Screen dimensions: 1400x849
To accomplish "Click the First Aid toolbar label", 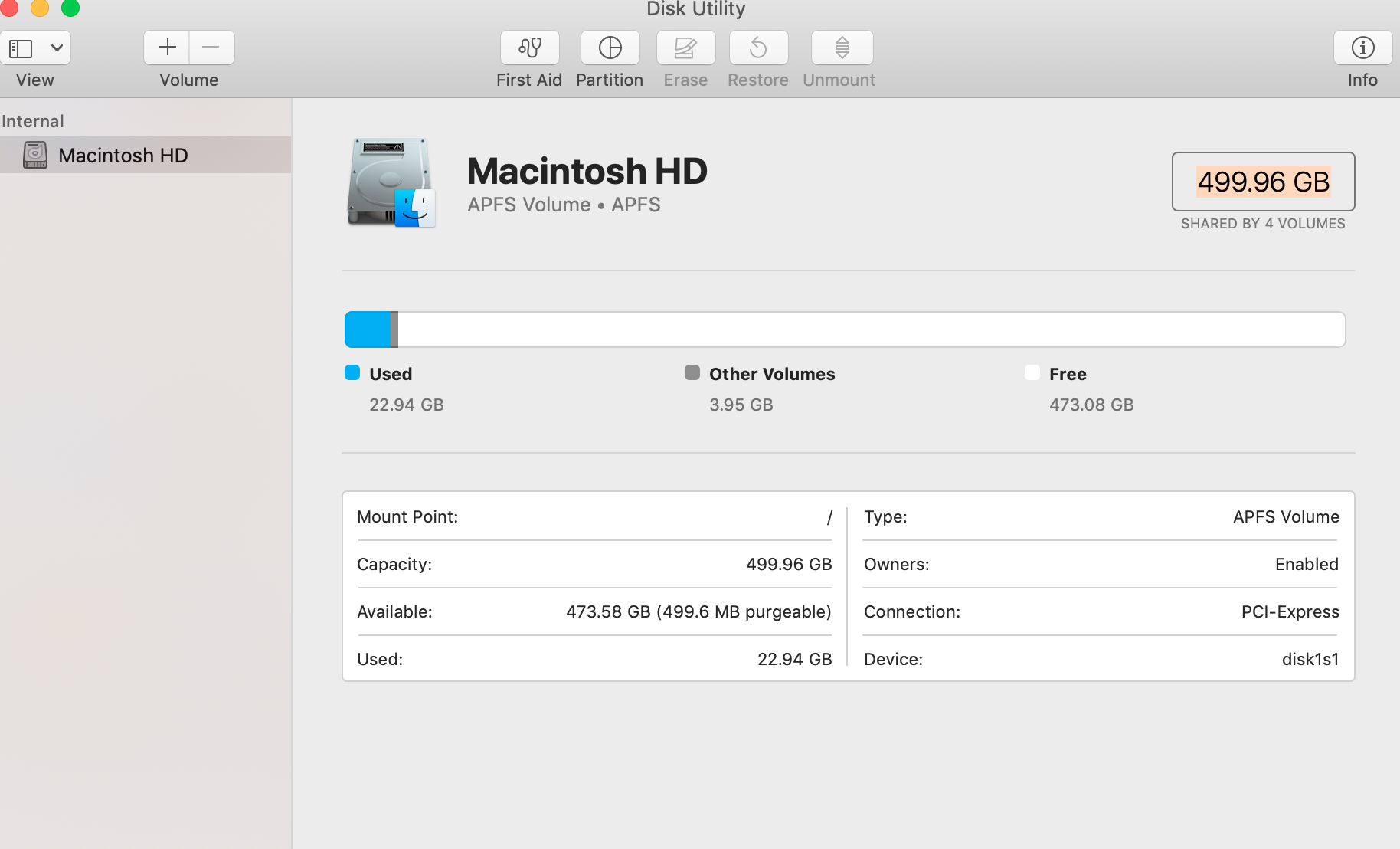I will (x=529, y=80).
